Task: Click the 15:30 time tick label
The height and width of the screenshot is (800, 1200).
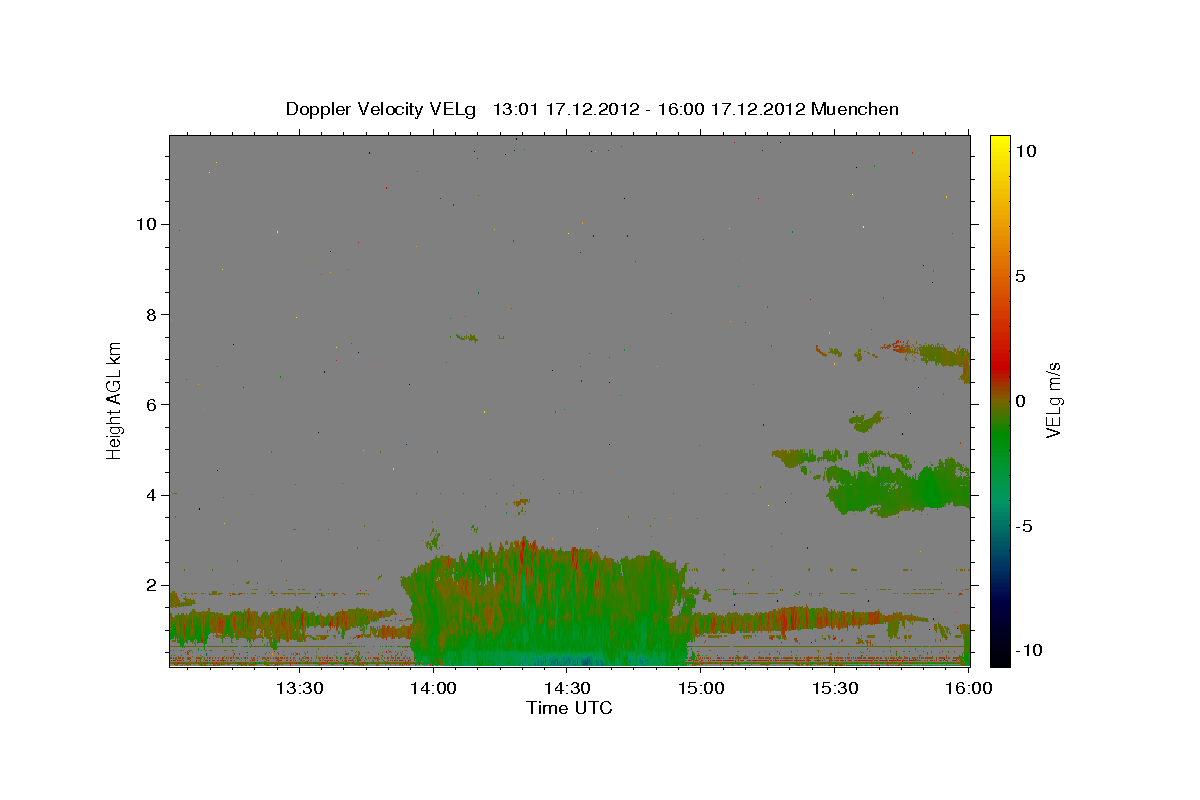Action: point(835,688)
